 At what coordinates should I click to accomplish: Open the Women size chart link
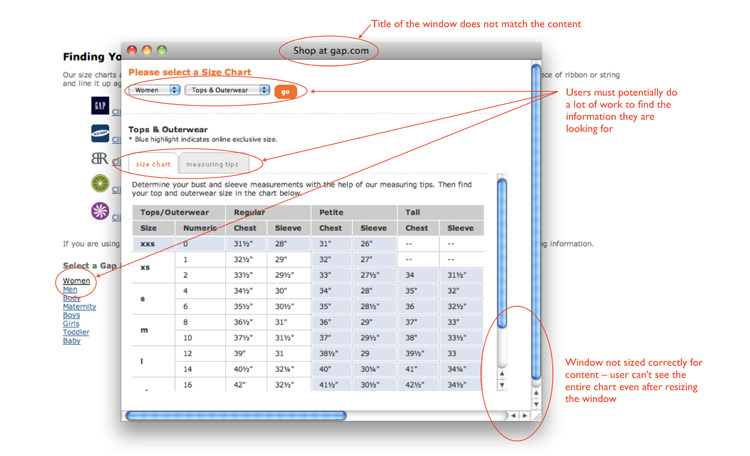point(77,281)
